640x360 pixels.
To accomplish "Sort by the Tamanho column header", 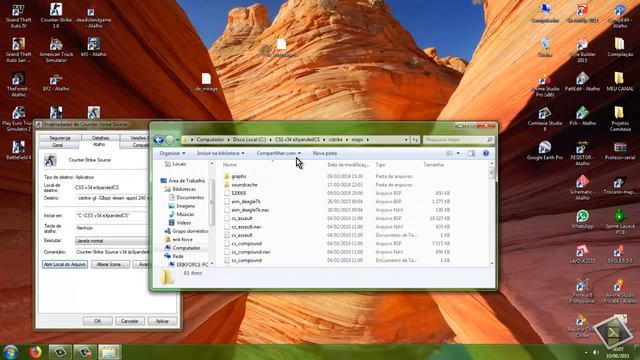I will [x=433, y=165].
